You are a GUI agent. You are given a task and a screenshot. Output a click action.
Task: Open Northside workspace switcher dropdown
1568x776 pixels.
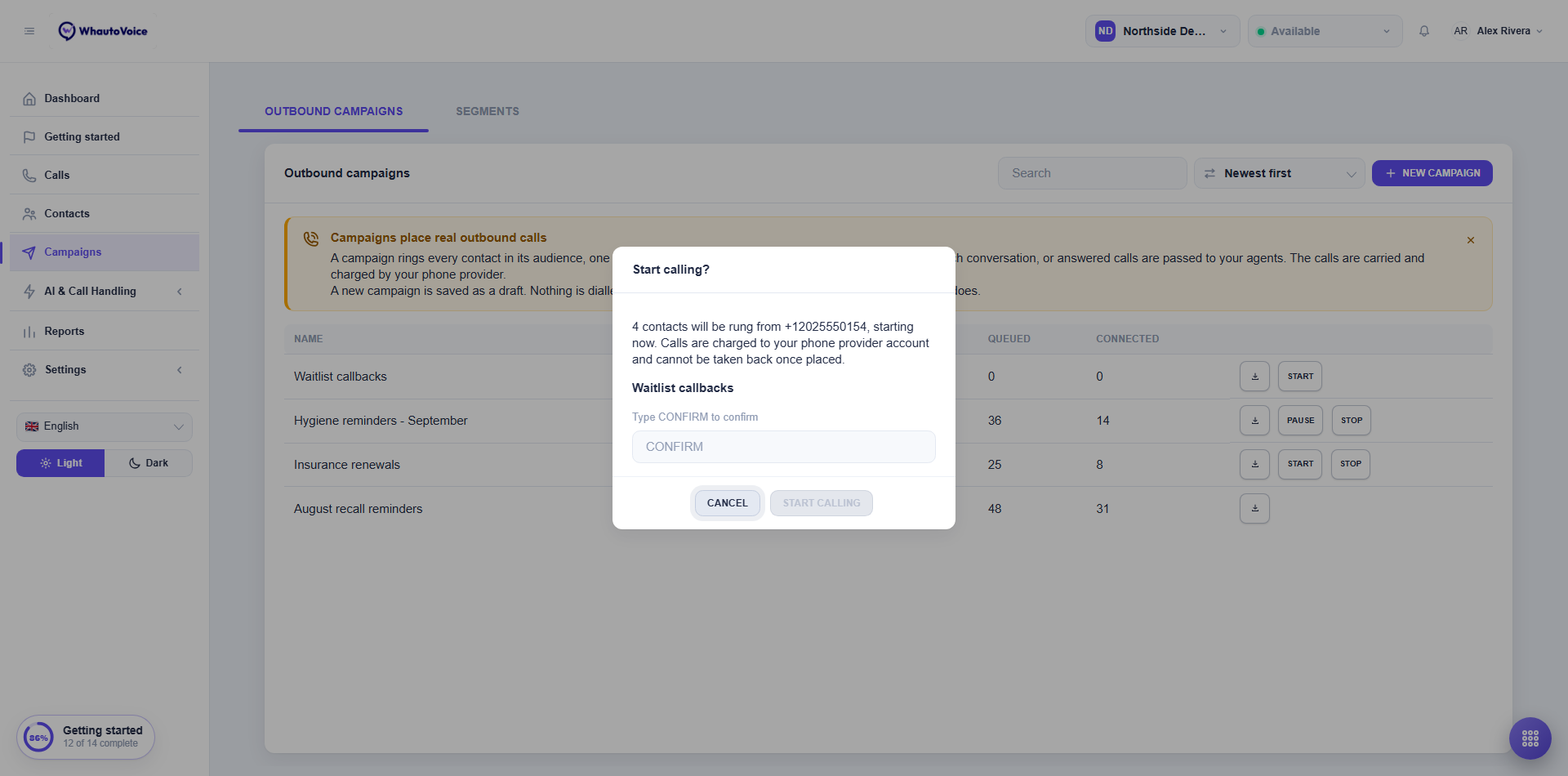(1162, 31)
